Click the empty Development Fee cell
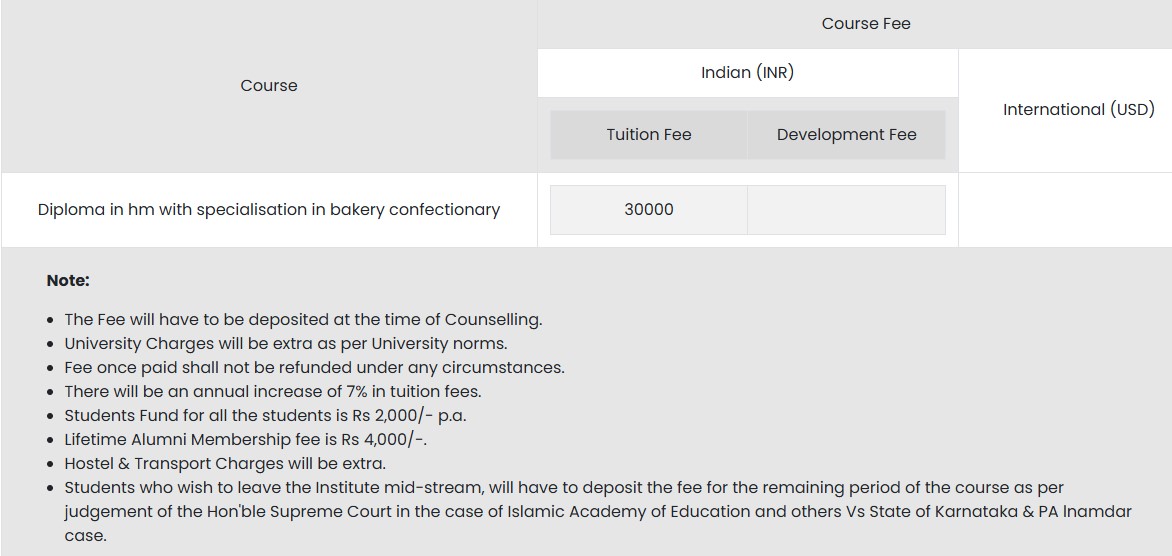This screenshot has height=556, width=1172. point(846,210)
